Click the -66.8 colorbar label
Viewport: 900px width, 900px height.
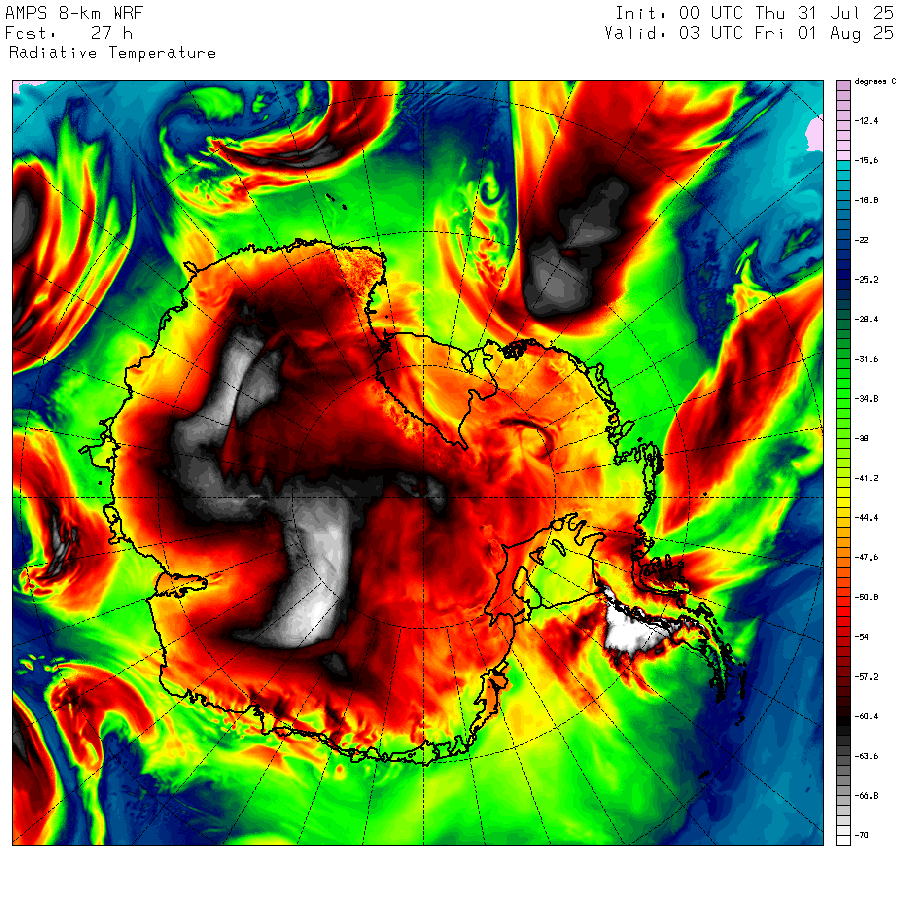[x=866, y=796]
